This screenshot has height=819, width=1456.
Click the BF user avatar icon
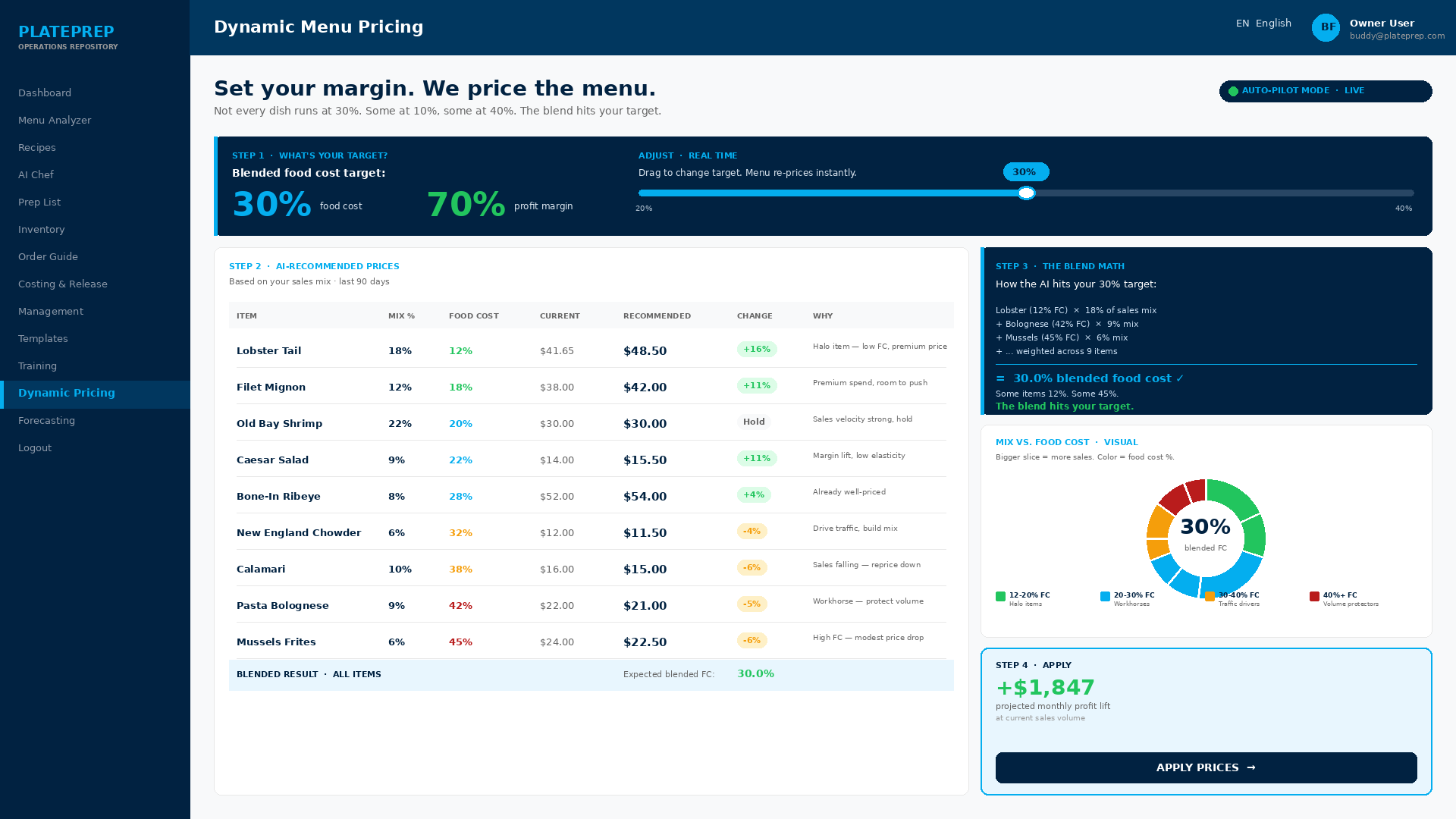pos(1326,28)
